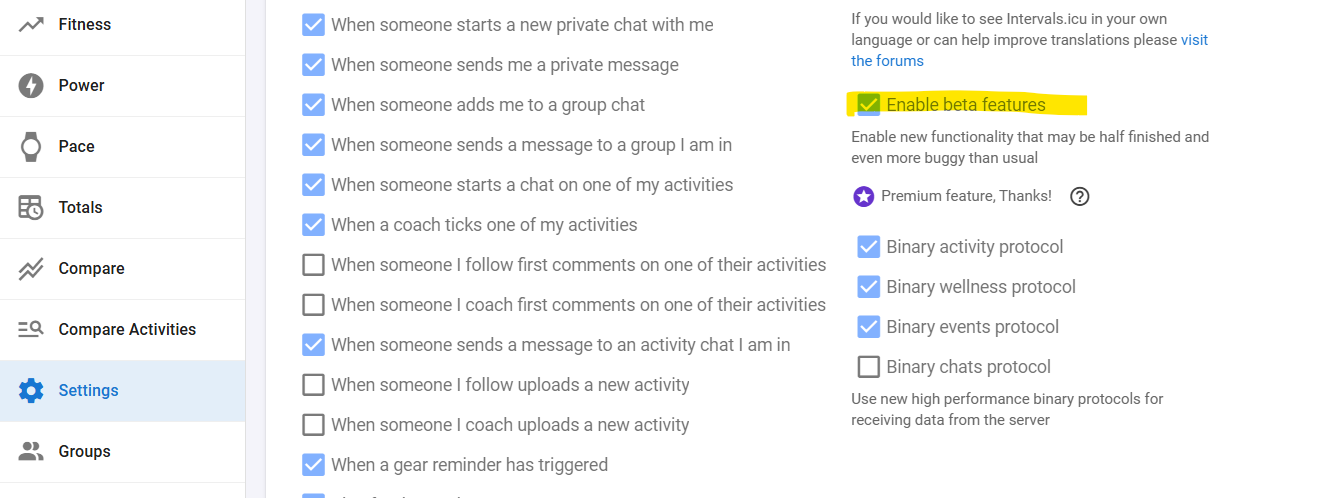Click the Totals table icon

click(31, 208)
